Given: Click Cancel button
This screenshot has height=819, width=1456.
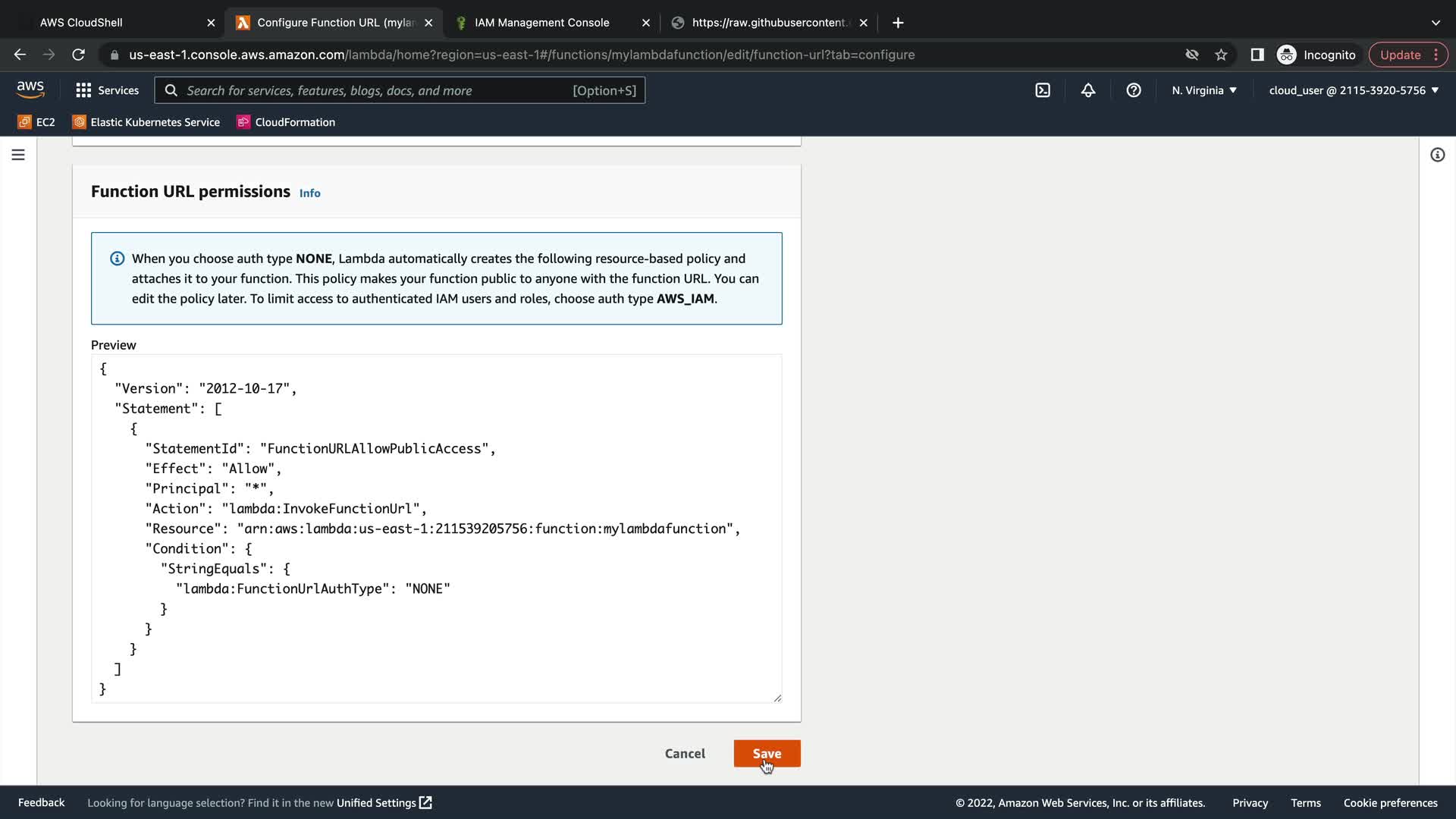Looking at the screenshot, I should click(685, 753).
